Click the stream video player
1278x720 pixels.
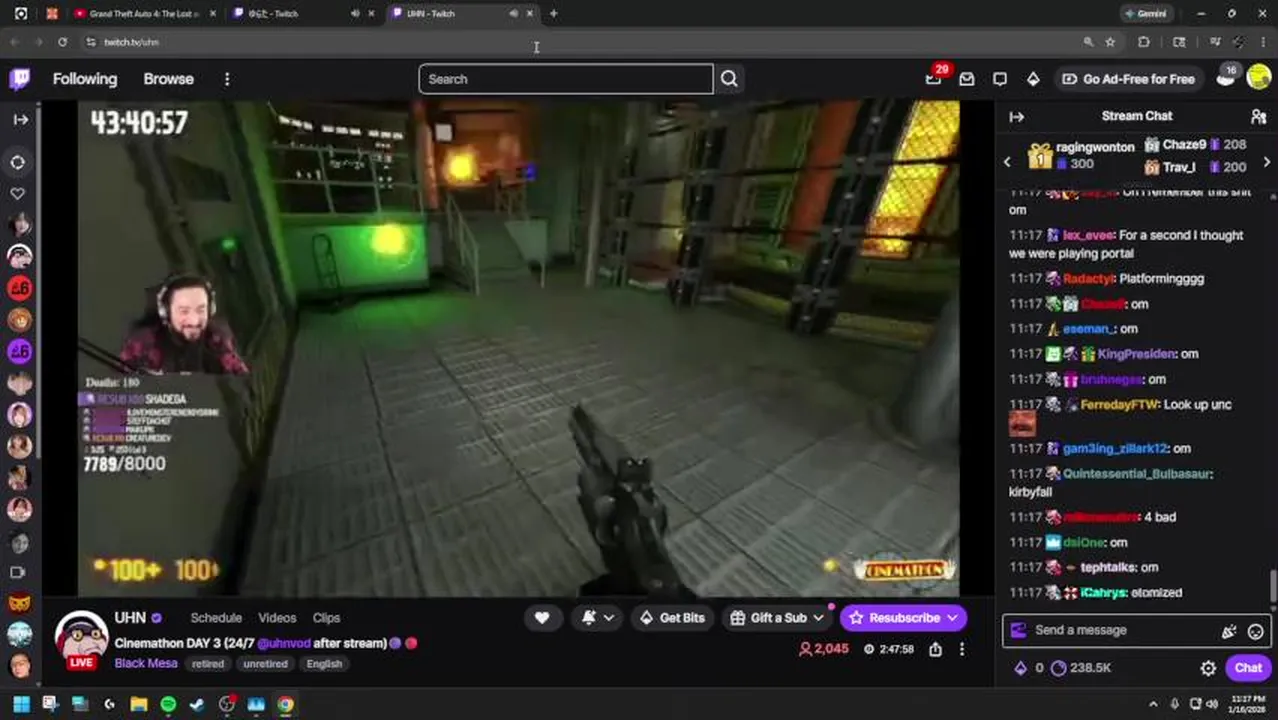519,348
